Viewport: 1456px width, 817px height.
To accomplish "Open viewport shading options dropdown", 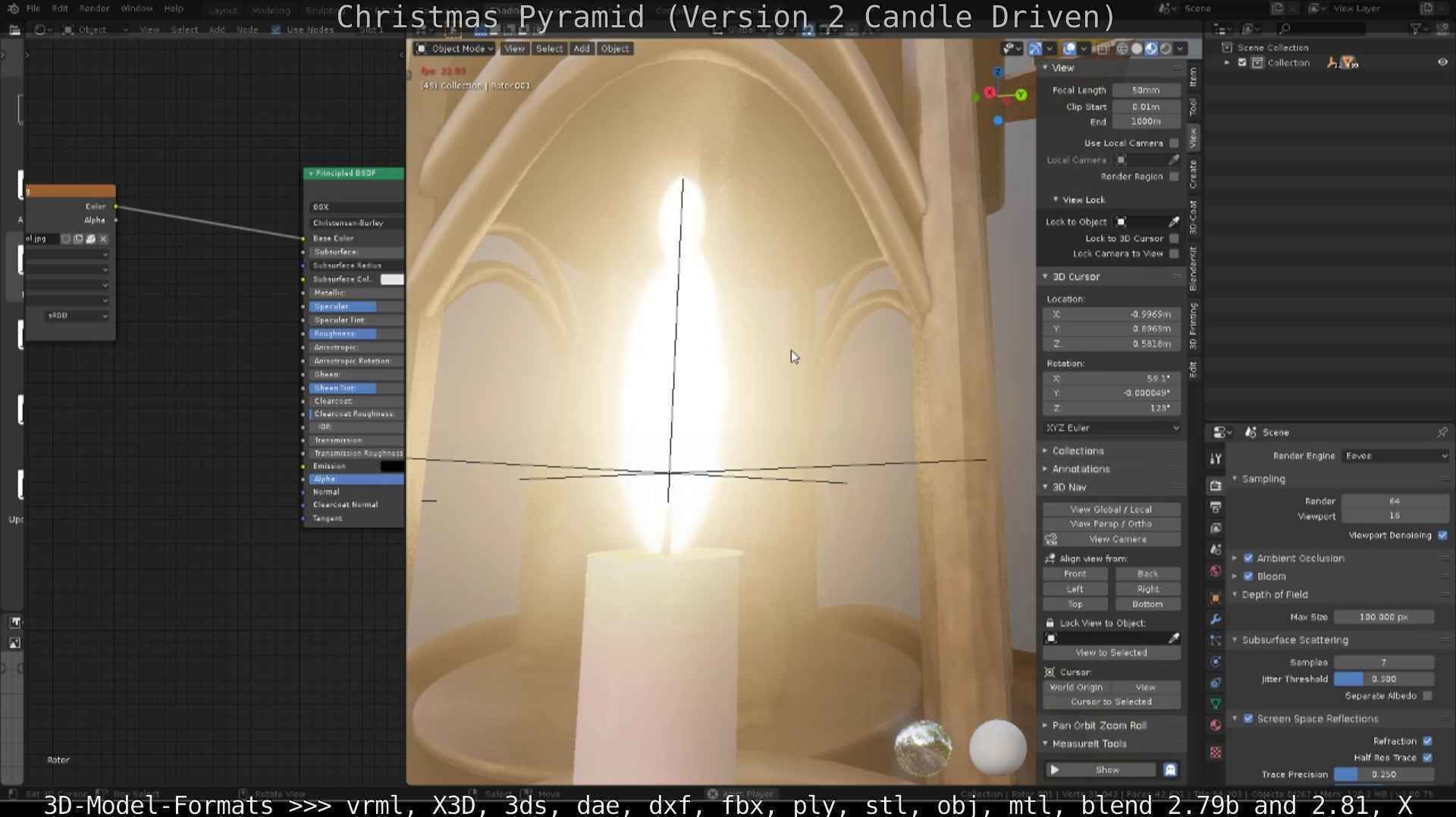I will coord(1180,49).
